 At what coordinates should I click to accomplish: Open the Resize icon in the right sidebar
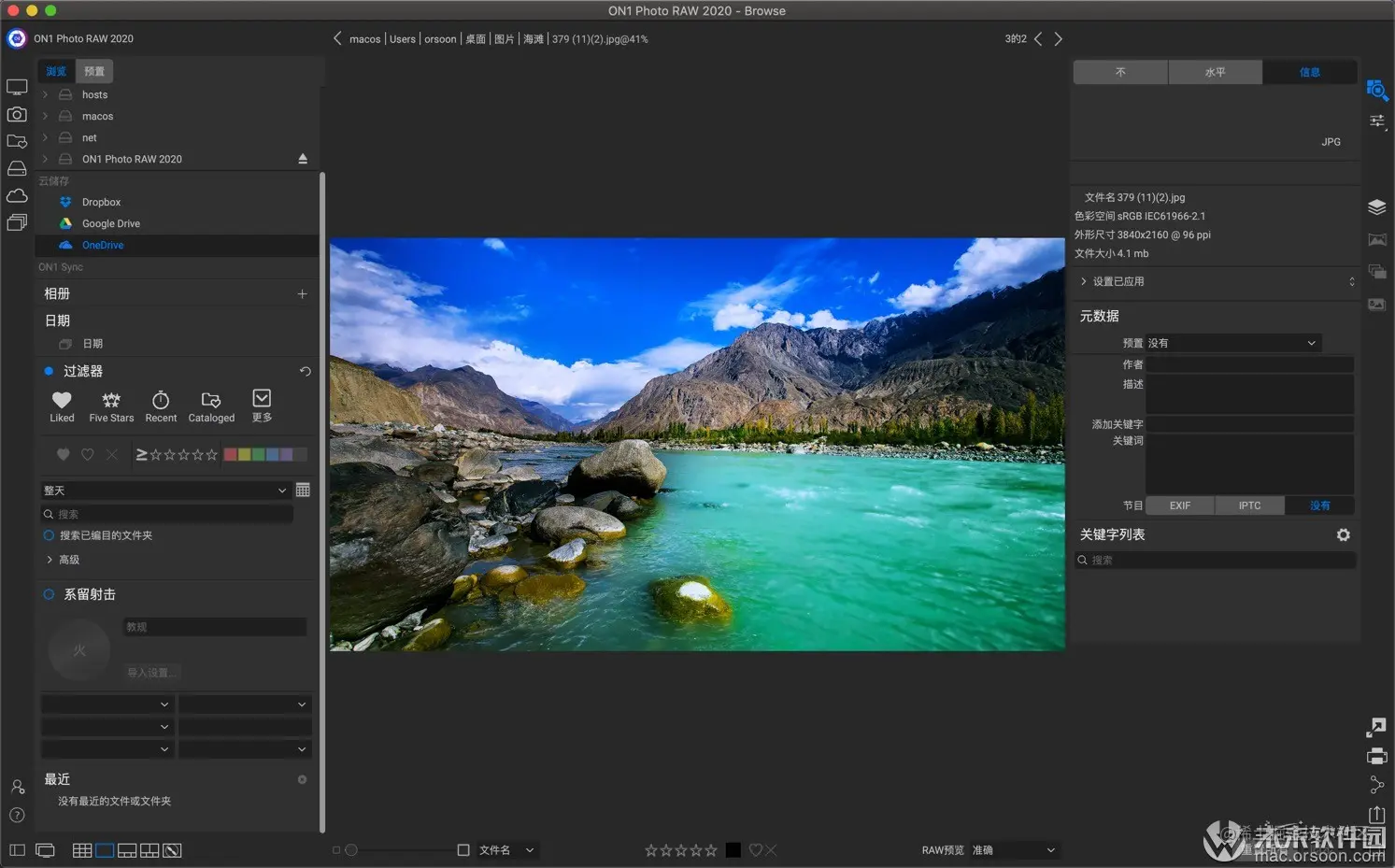(1377, 726)
